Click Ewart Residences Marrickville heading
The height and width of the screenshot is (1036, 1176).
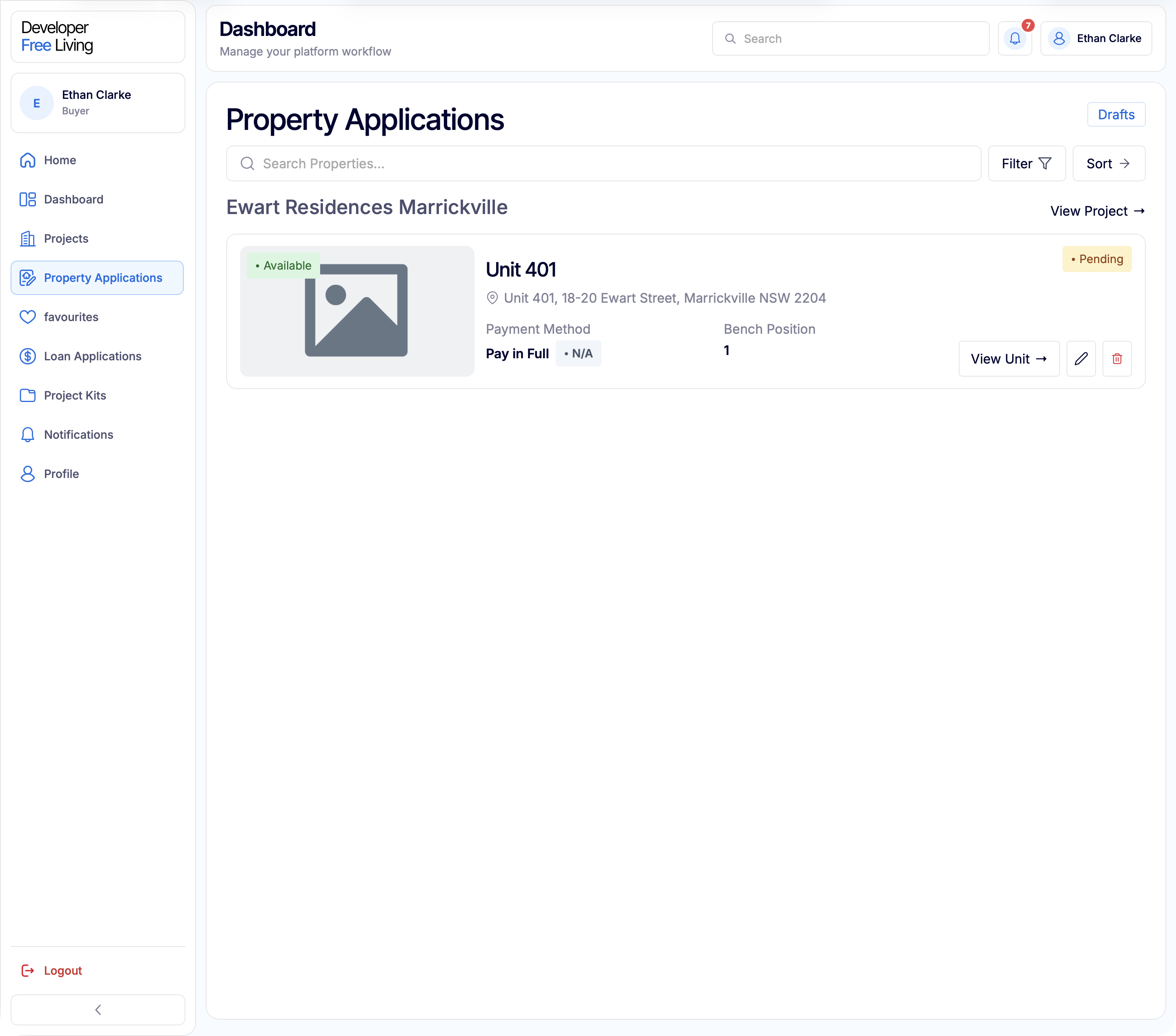coord(367,207)
